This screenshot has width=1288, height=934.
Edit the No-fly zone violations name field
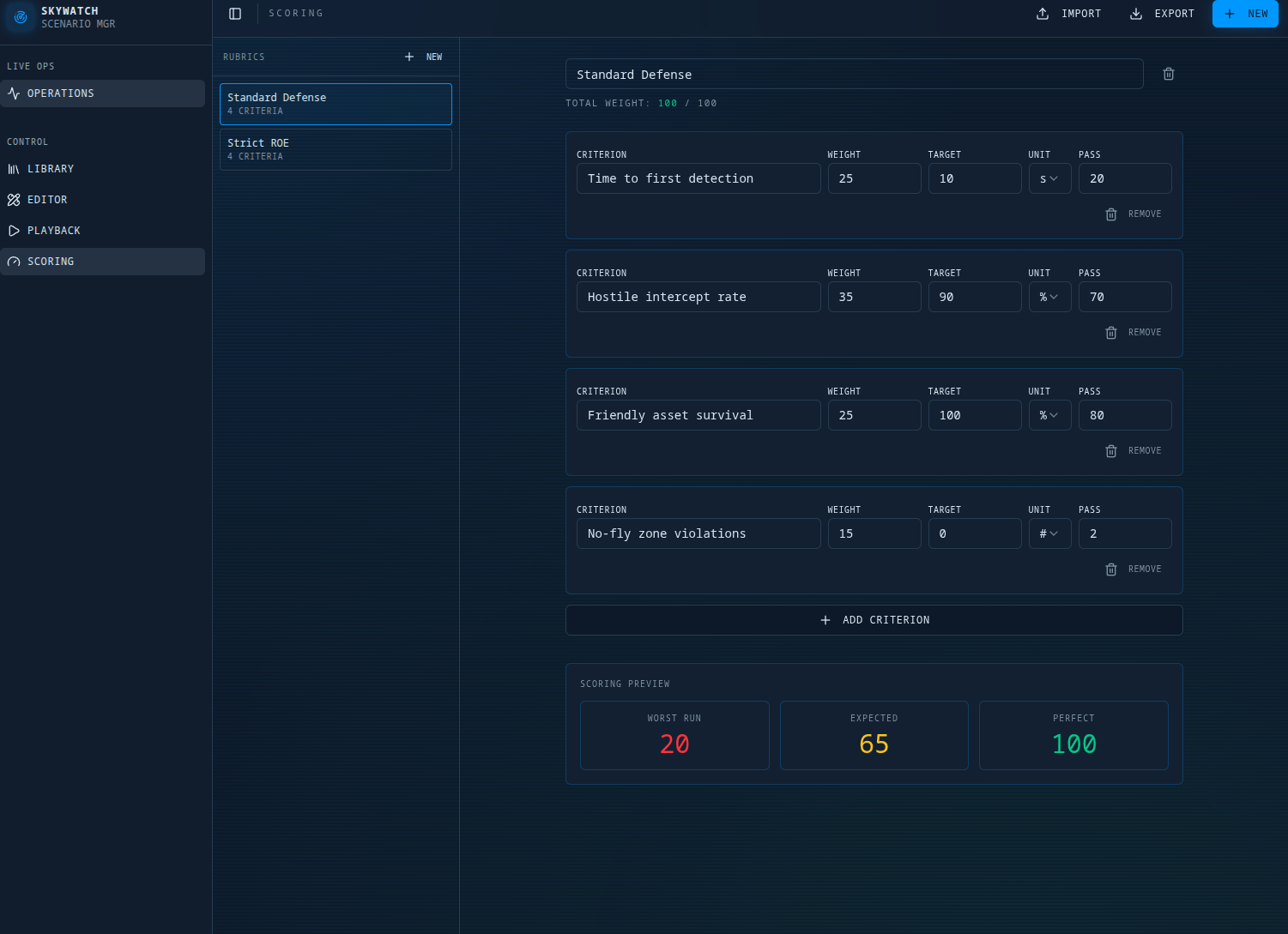pyautogui.click(x=698, y=533)
